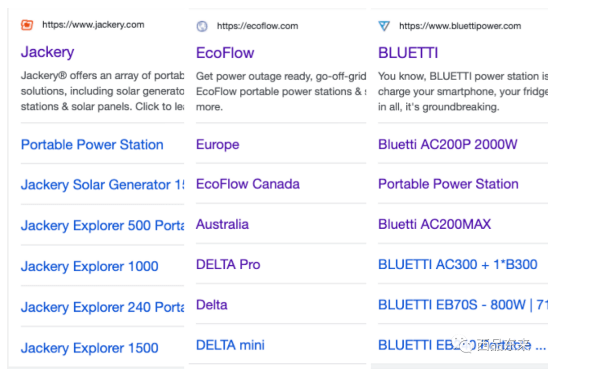589x379 pixels.
Task: Click the BLUETTI triangle favicon
Action: 384,26
